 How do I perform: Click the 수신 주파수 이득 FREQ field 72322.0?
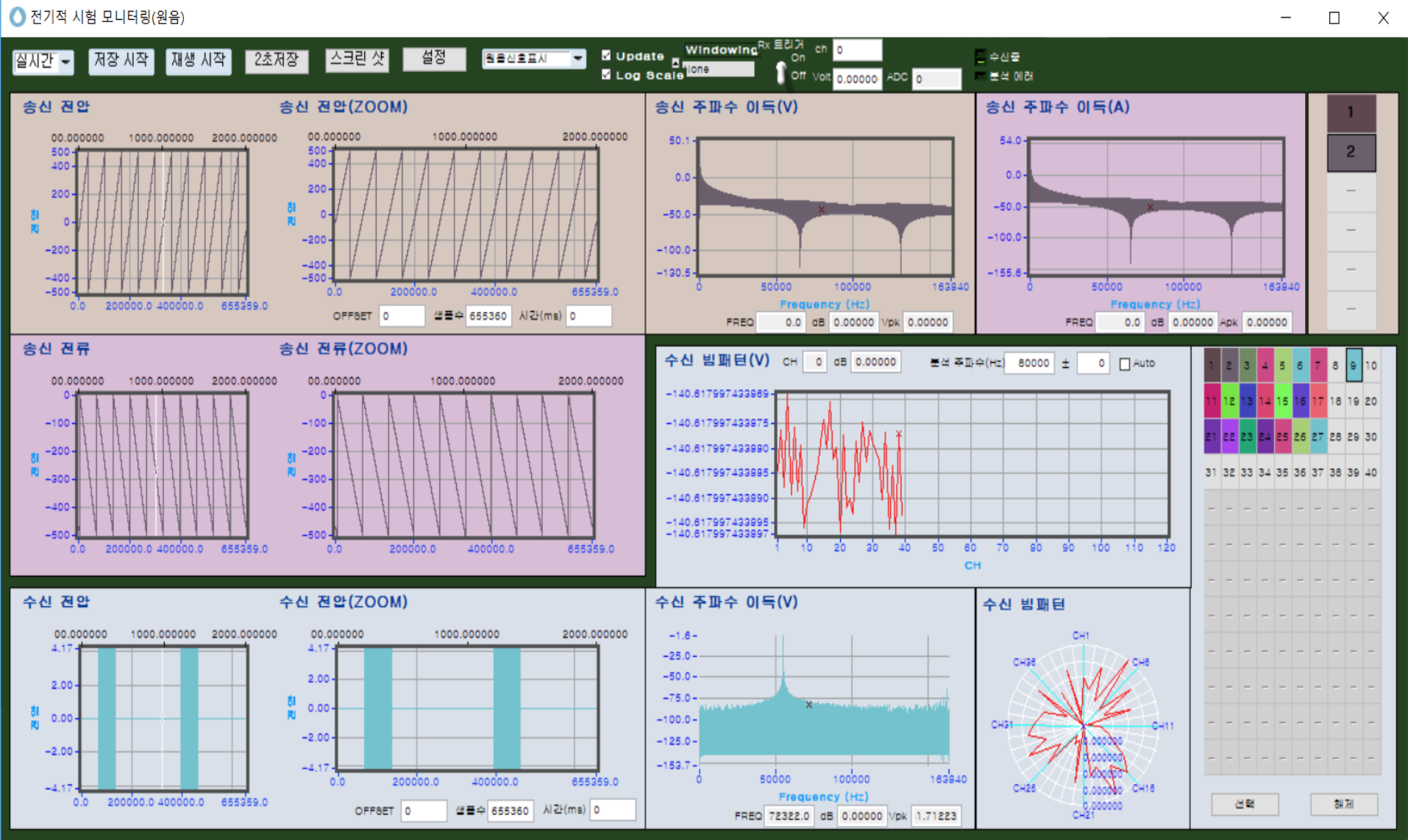(789, 816)
